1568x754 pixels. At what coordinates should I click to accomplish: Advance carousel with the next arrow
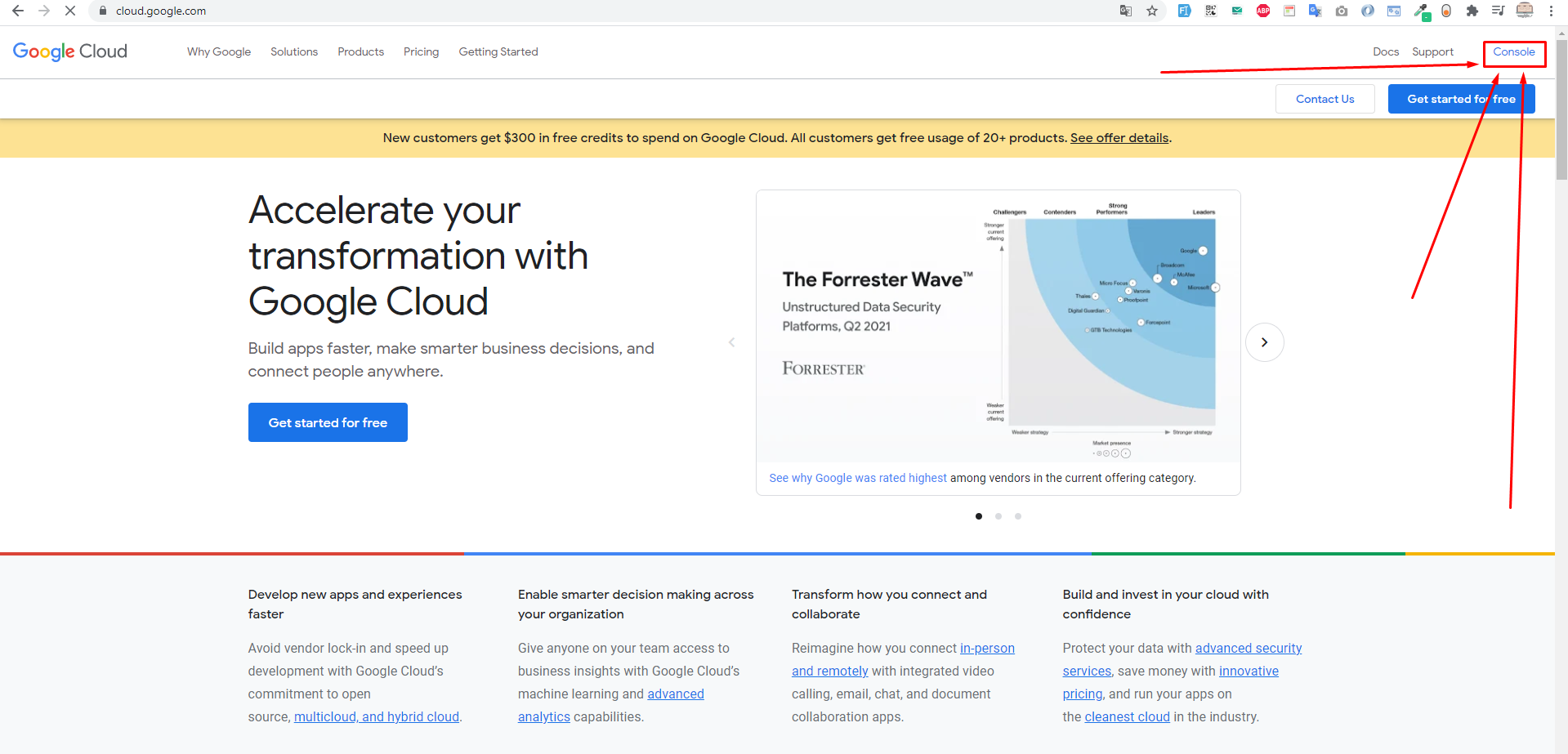pyautogui.click(x=1264, y=342)
